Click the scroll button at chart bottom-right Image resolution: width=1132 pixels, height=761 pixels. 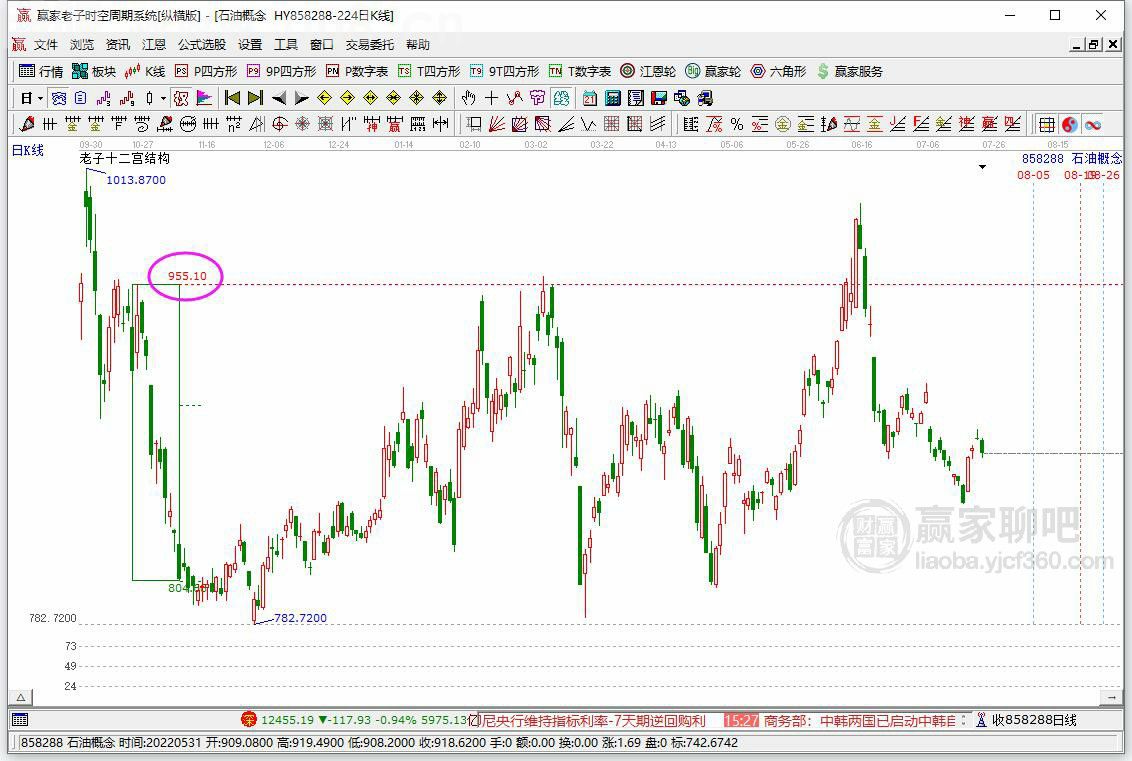point(1112,697)
